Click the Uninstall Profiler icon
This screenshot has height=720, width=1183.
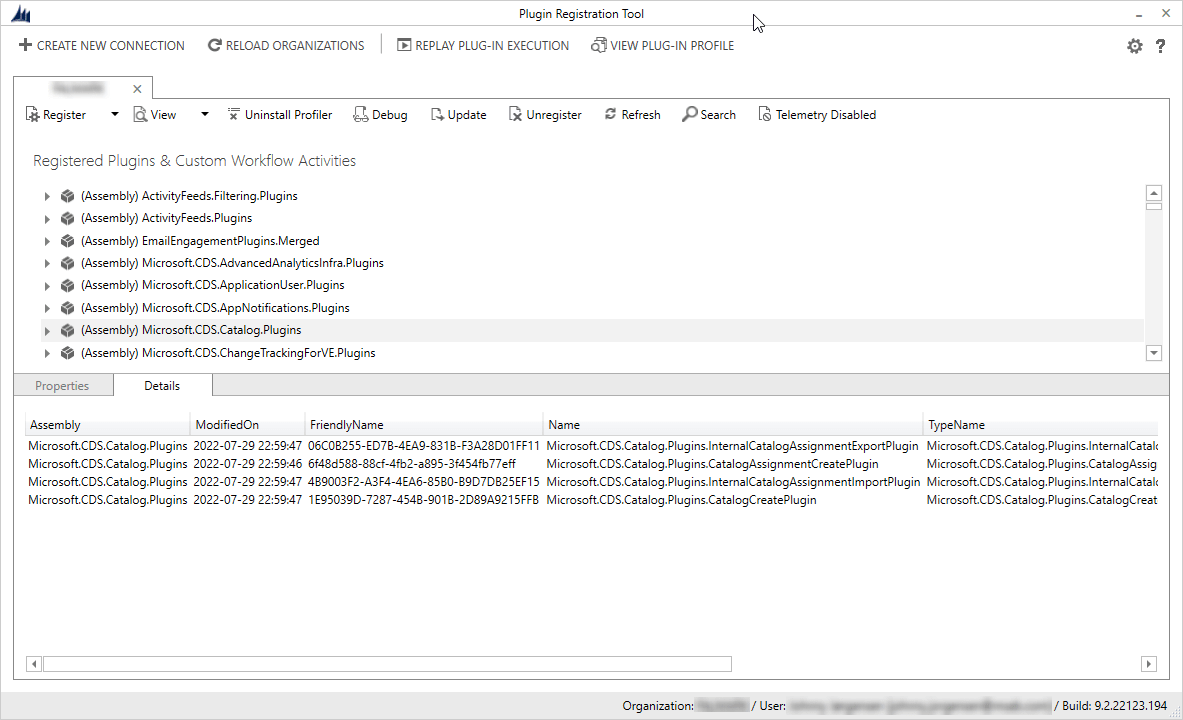pyautogui.click(x=234, y=114)
